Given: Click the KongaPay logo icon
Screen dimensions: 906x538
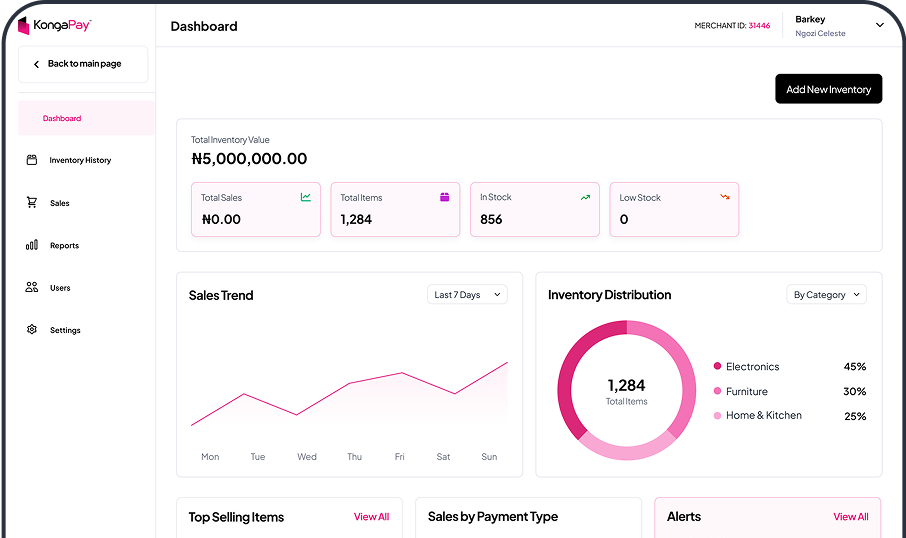Looking at the screenshot, I should click(x=24, y=26).
